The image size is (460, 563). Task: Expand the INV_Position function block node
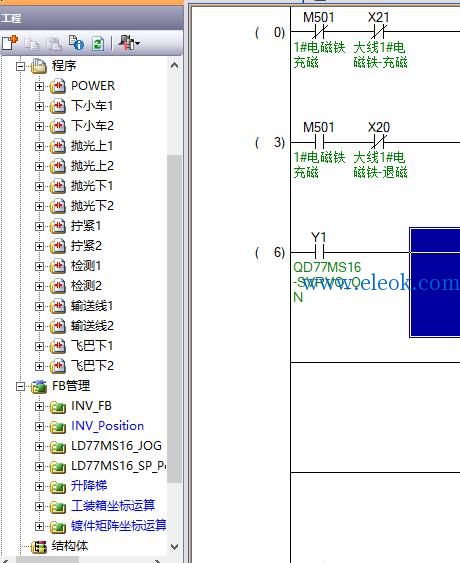click(x=39, y=426)
